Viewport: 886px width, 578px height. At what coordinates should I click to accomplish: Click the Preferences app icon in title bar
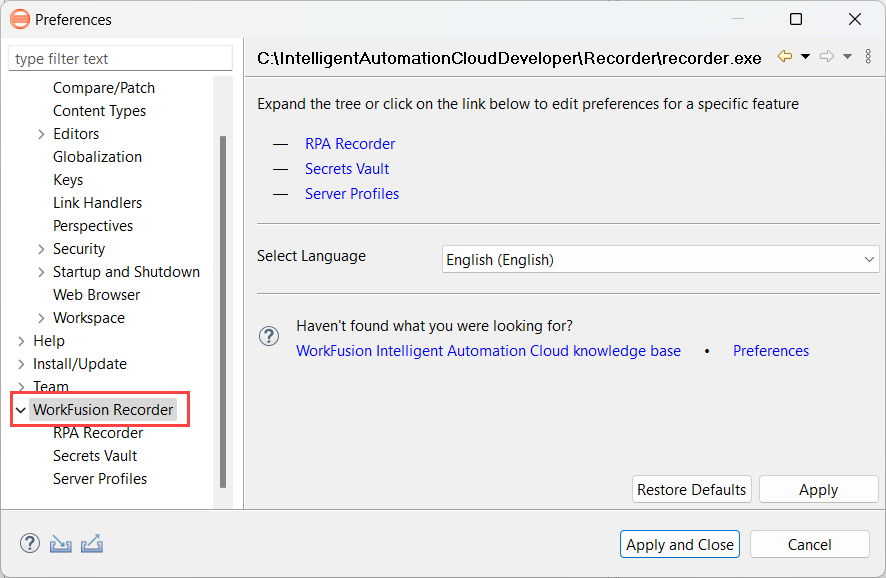click(20, 19)
